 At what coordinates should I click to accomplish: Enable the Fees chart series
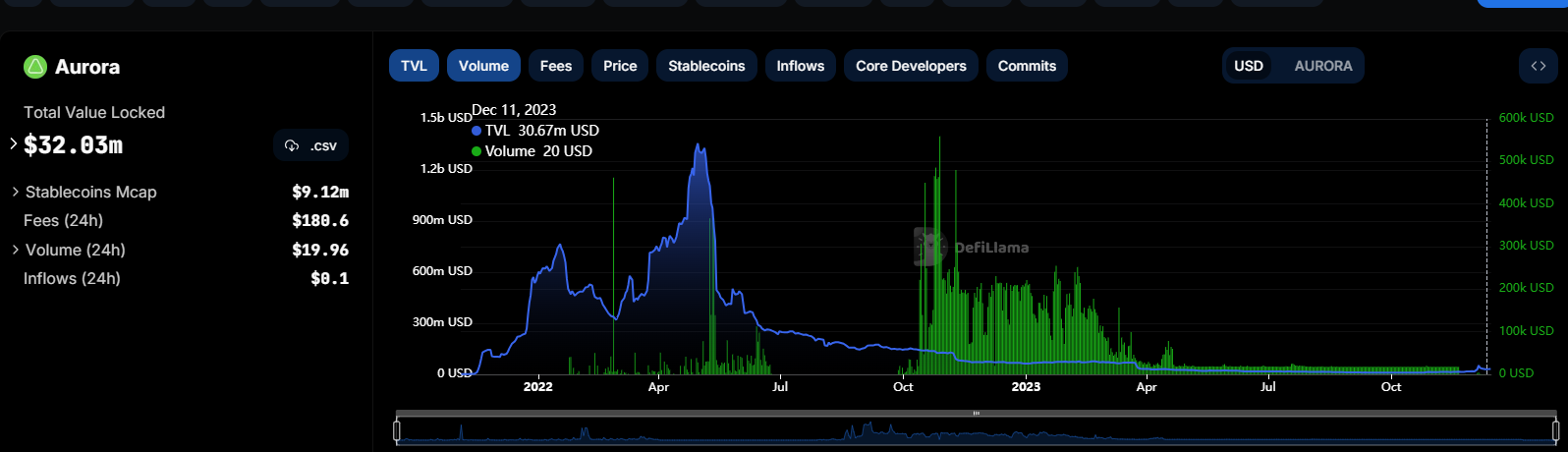pyautogui.click(x=555, y=66)
